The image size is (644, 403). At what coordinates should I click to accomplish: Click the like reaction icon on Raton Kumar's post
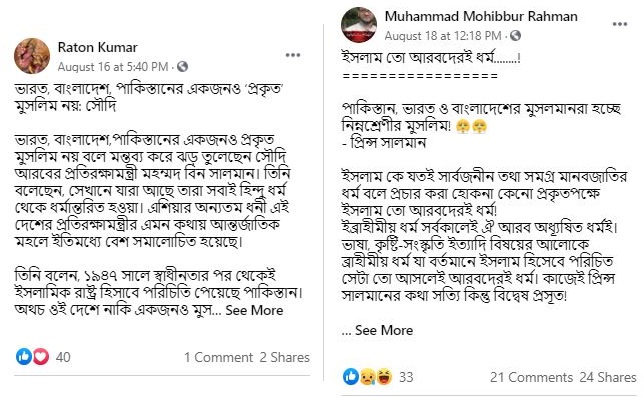24,356
